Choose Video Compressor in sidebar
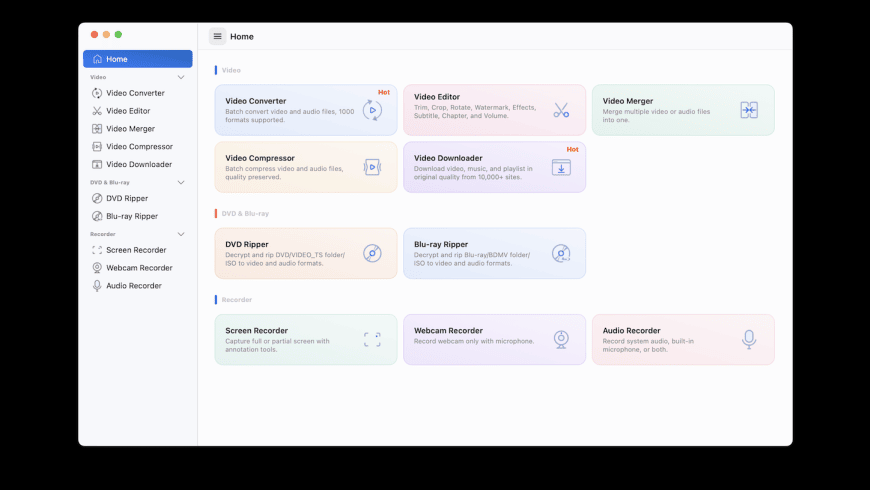Viewport: 870px width, 490px height. [x=138, y=147]
